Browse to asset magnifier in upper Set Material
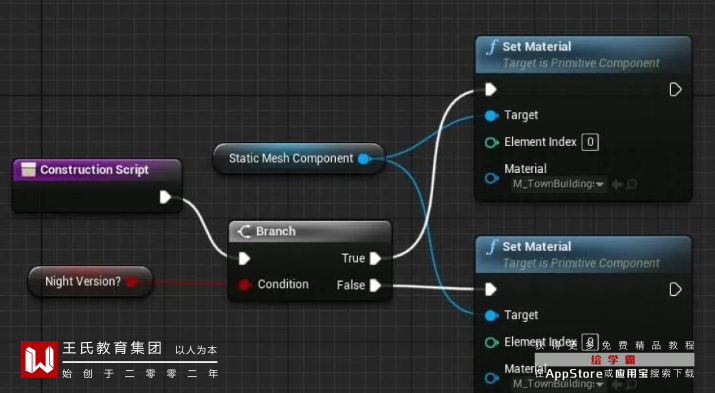The width and height of the screenshot is (715, 393). [x=632, y=185]
